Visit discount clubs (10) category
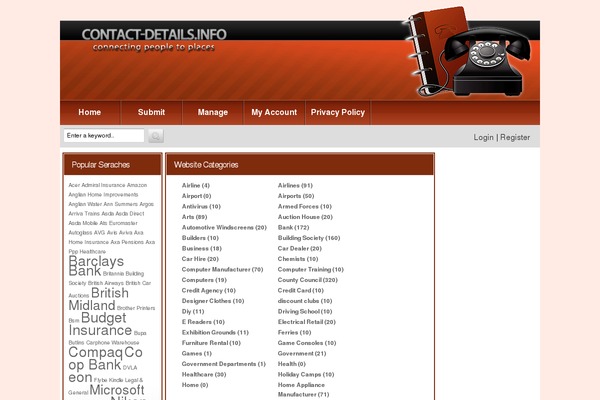This screenshot has height=400, width=600. tap(305, 301)
